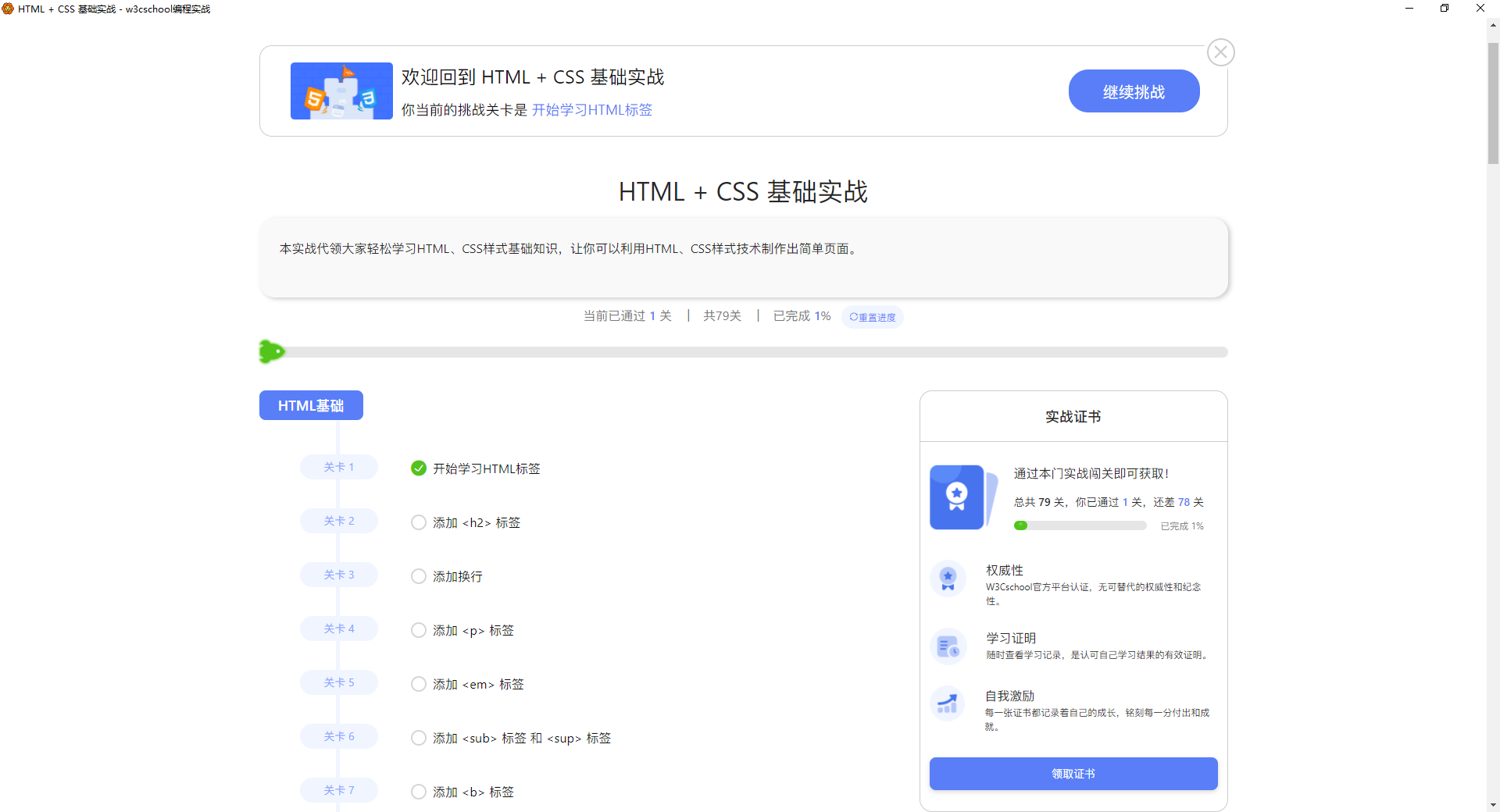1500x812 pixels.
Task: Click the self-motivation chart icon
Action: click(x=948, y=704)
